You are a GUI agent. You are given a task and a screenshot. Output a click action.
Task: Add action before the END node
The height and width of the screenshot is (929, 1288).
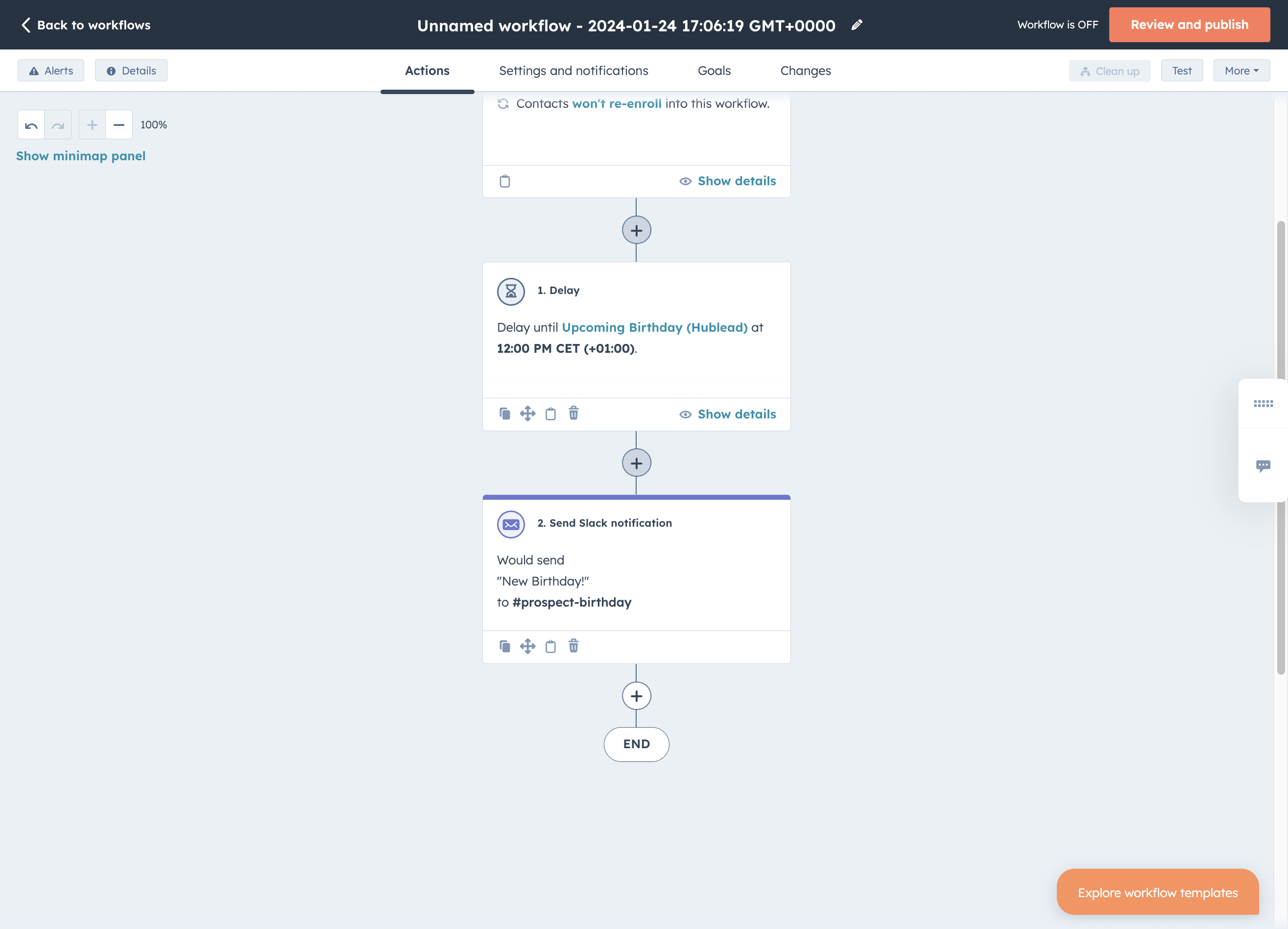[636, 696]
